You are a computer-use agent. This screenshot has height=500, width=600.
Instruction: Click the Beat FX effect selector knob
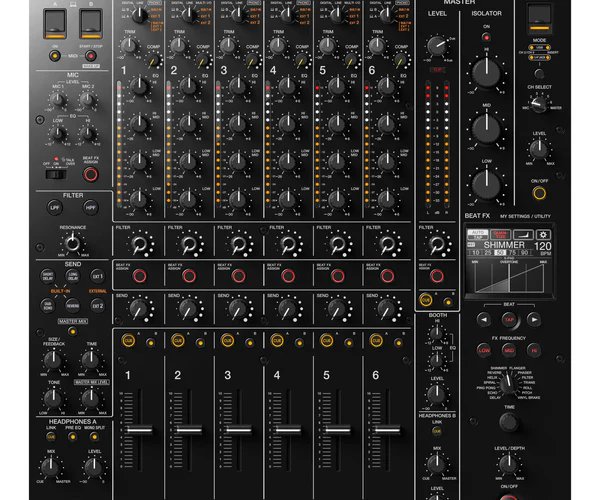pos(508,384)
